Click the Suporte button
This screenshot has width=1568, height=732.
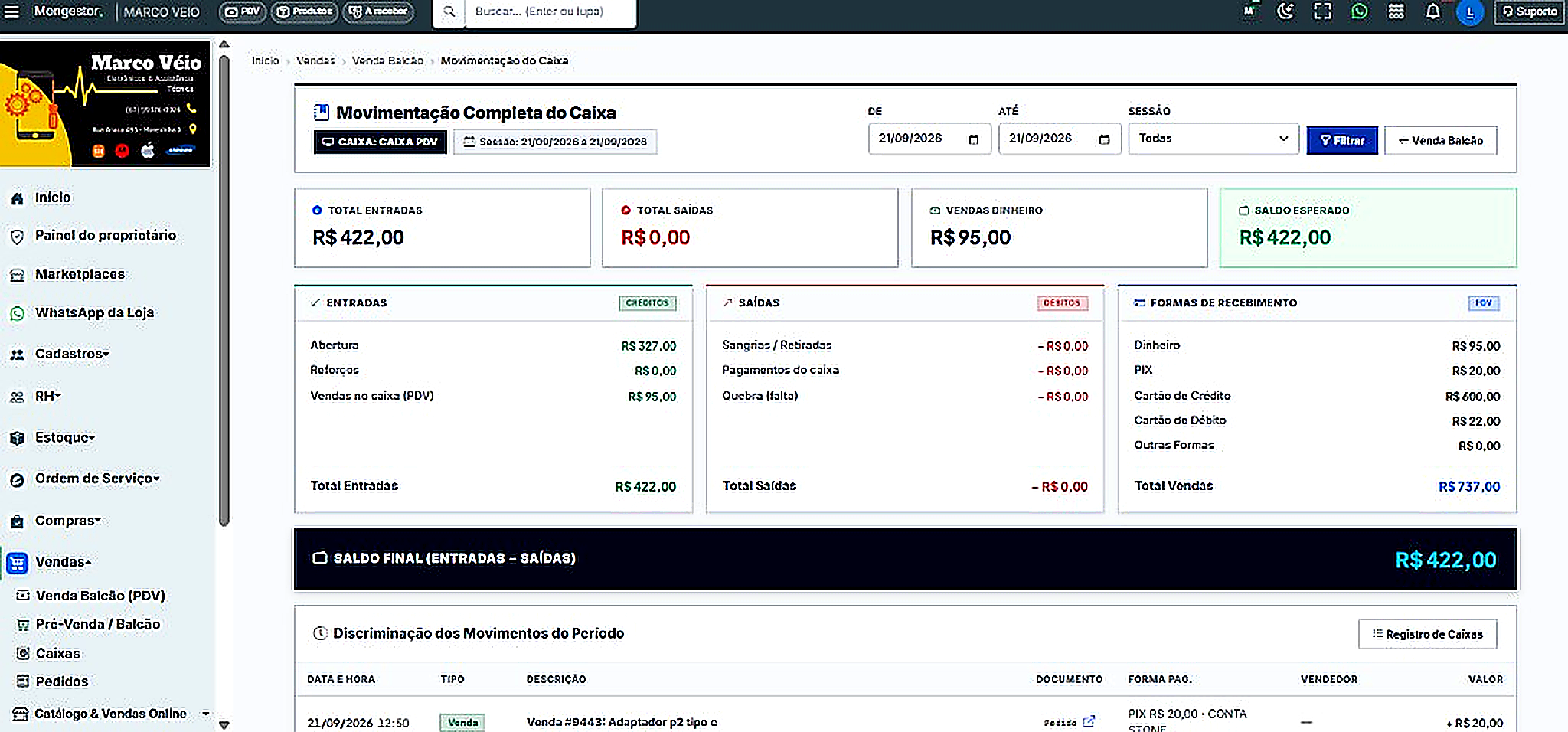(1530, 11)
